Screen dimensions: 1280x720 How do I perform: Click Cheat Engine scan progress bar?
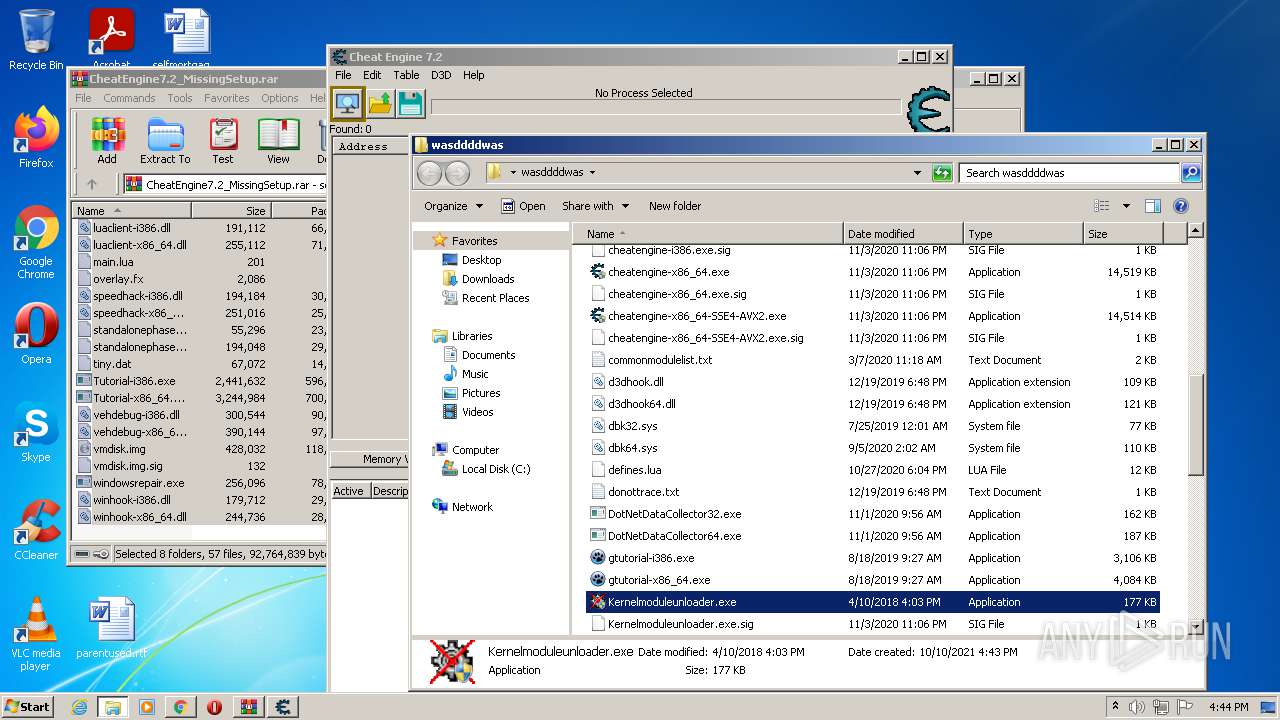666,106
